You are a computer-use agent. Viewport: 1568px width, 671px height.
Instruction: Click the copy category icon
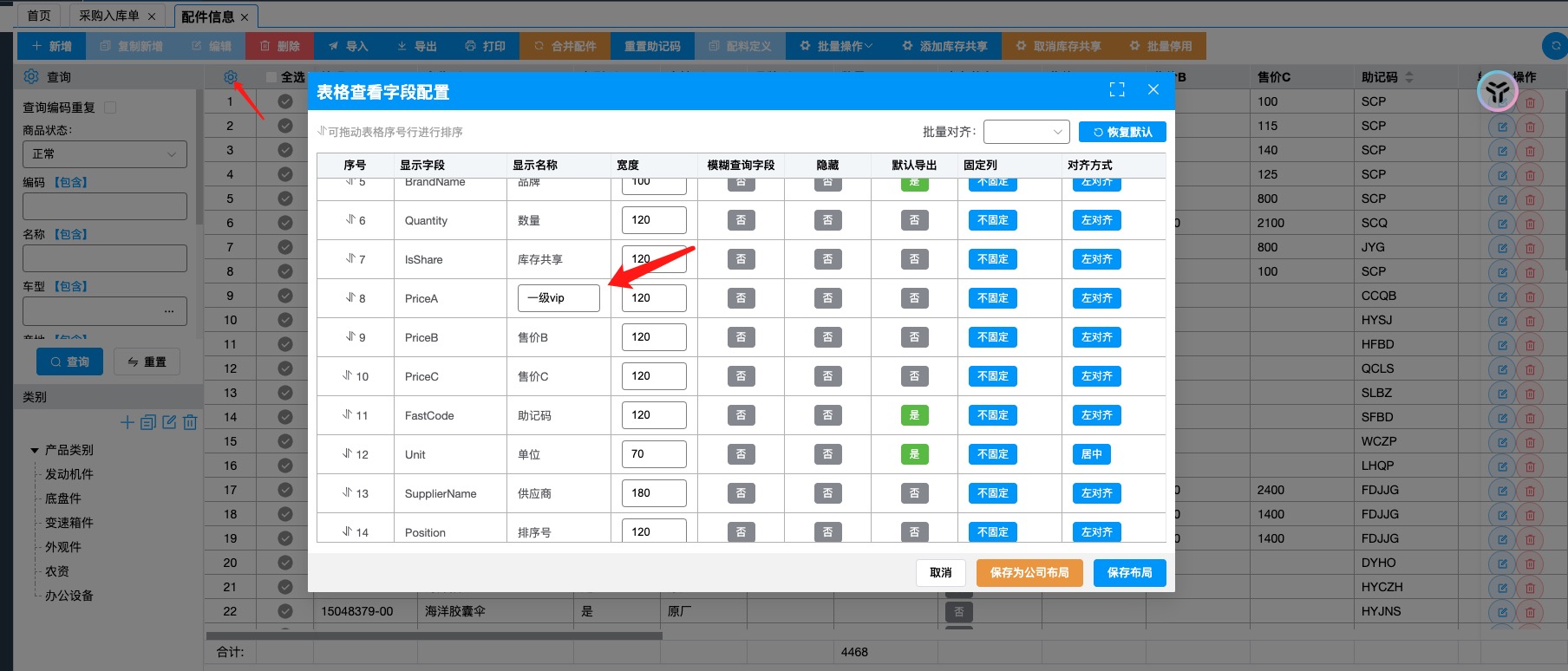[148, 422]
